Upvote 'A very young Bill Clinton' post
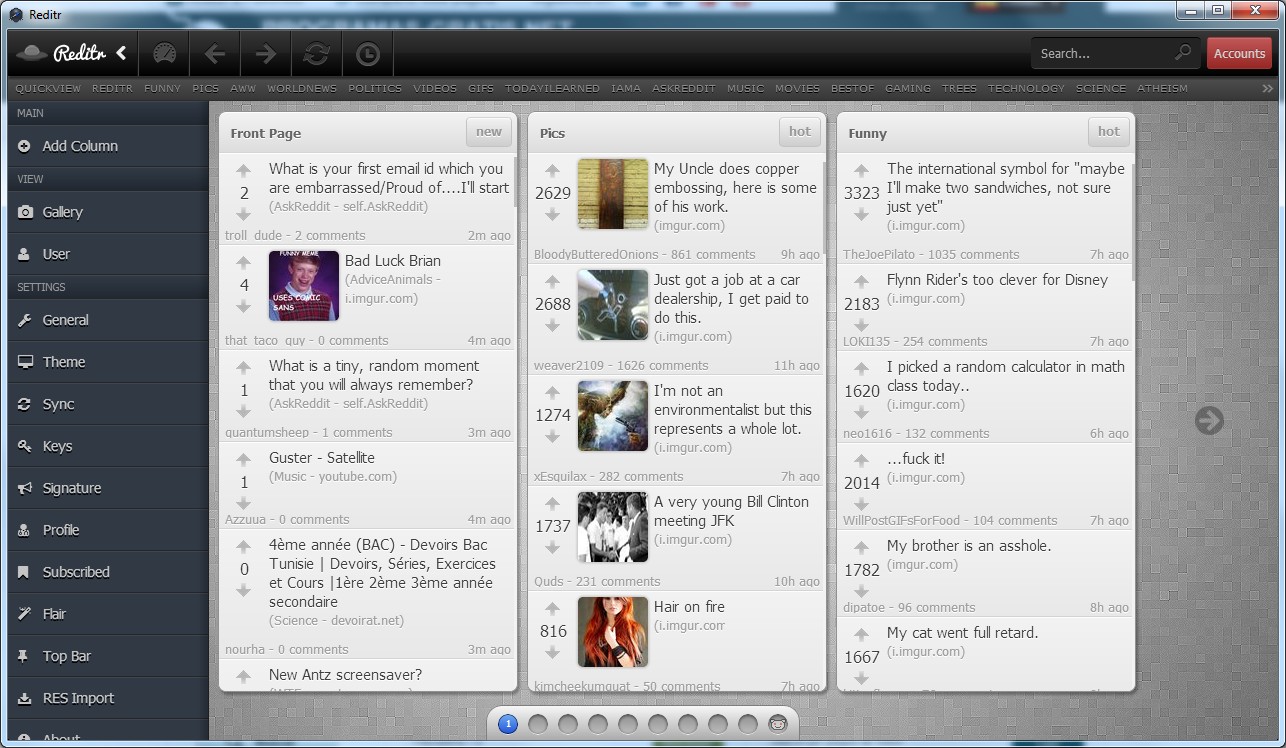The width and height of the screenshot is (1286, 748). (x=552, y=503)
